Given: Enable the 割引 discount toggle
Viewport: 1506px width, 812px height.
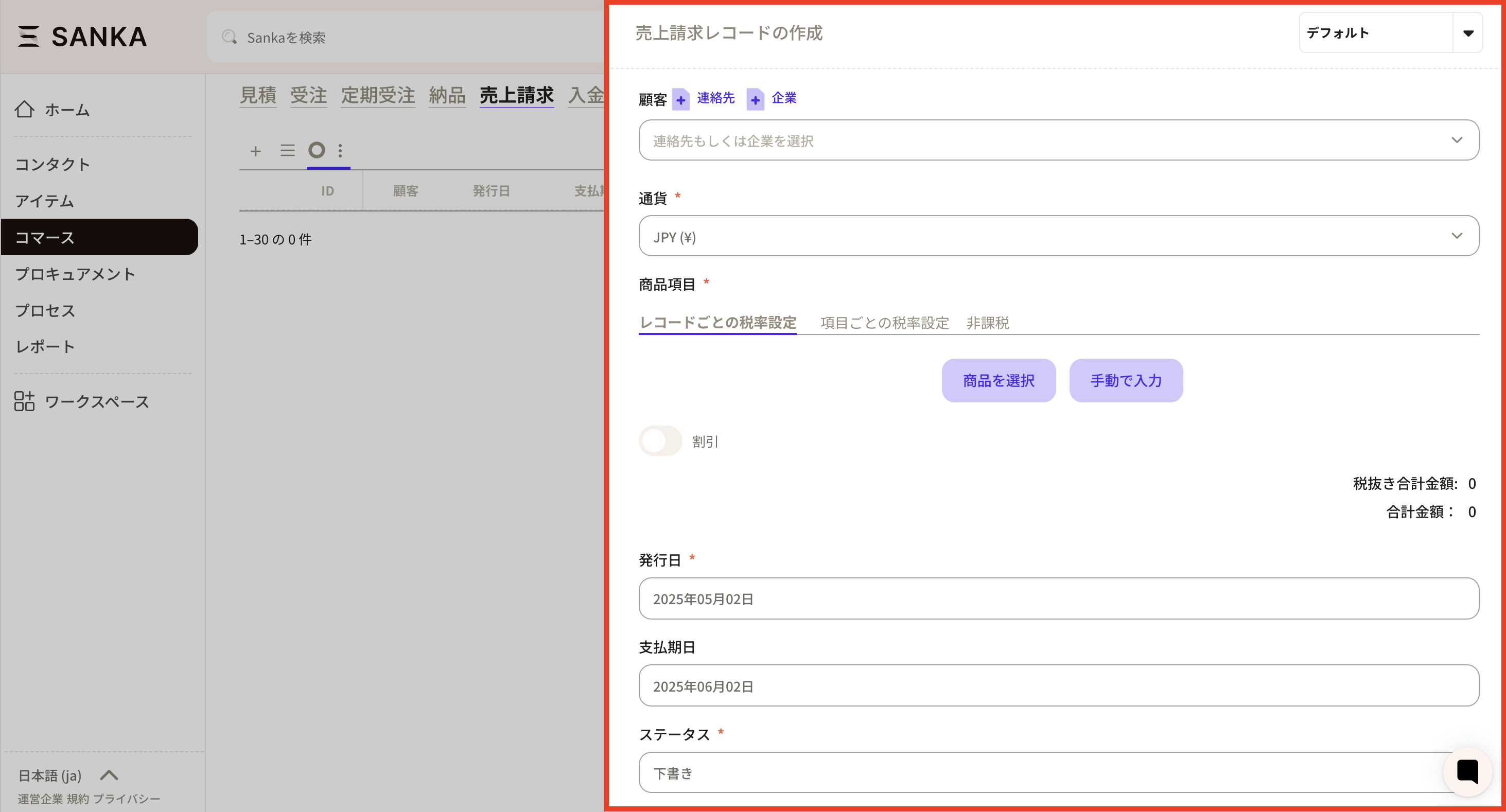Looking at the screenshot, I should (660, 441).
